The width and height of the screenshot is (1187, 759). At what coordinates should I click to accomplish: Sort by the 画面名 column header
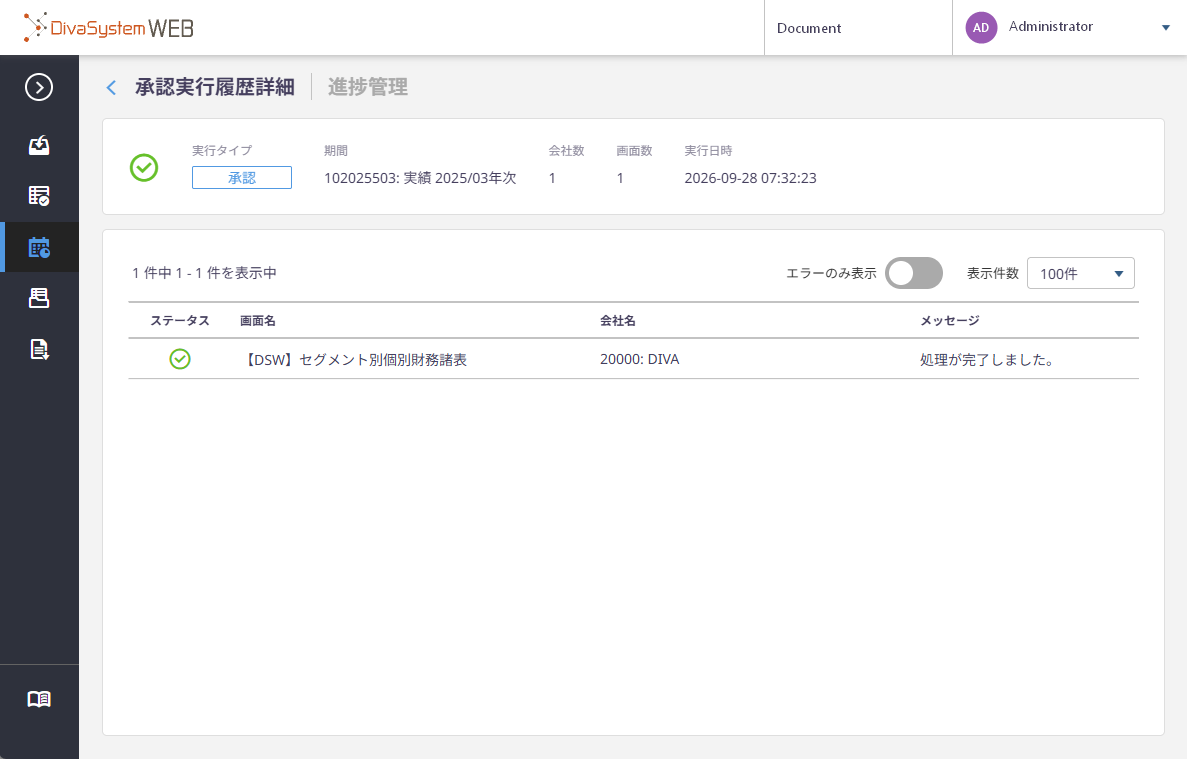(x=257, y=321)
